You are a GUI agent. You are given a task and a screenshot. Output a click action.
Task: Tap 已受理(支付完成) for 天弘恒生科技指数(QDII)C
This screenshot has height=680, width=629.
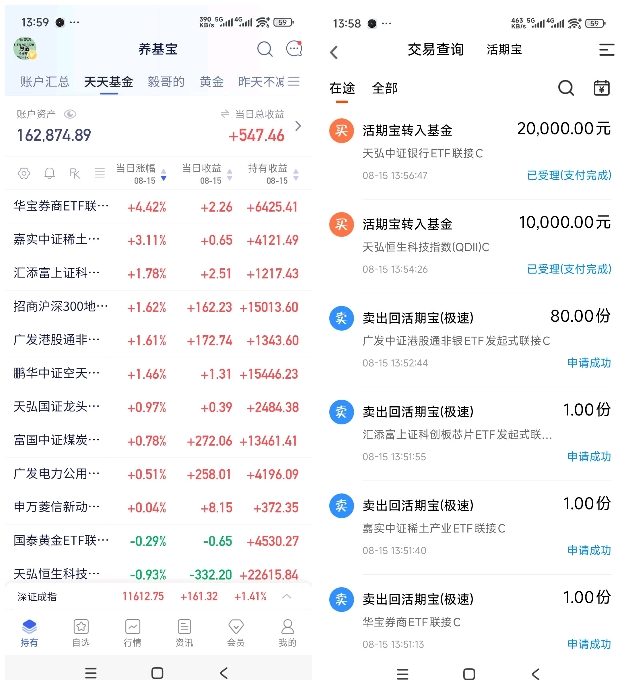[x=569, y=269]
